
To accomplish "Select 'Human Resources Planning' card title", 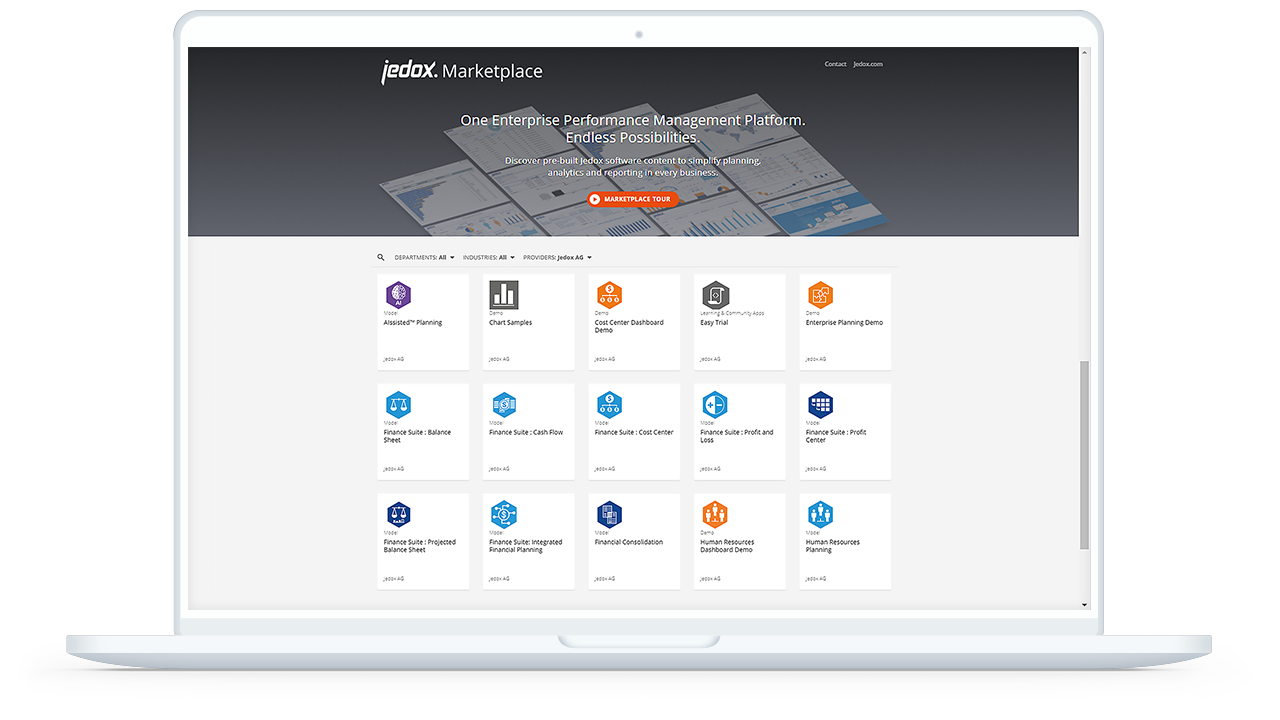I will coord(833,546).
